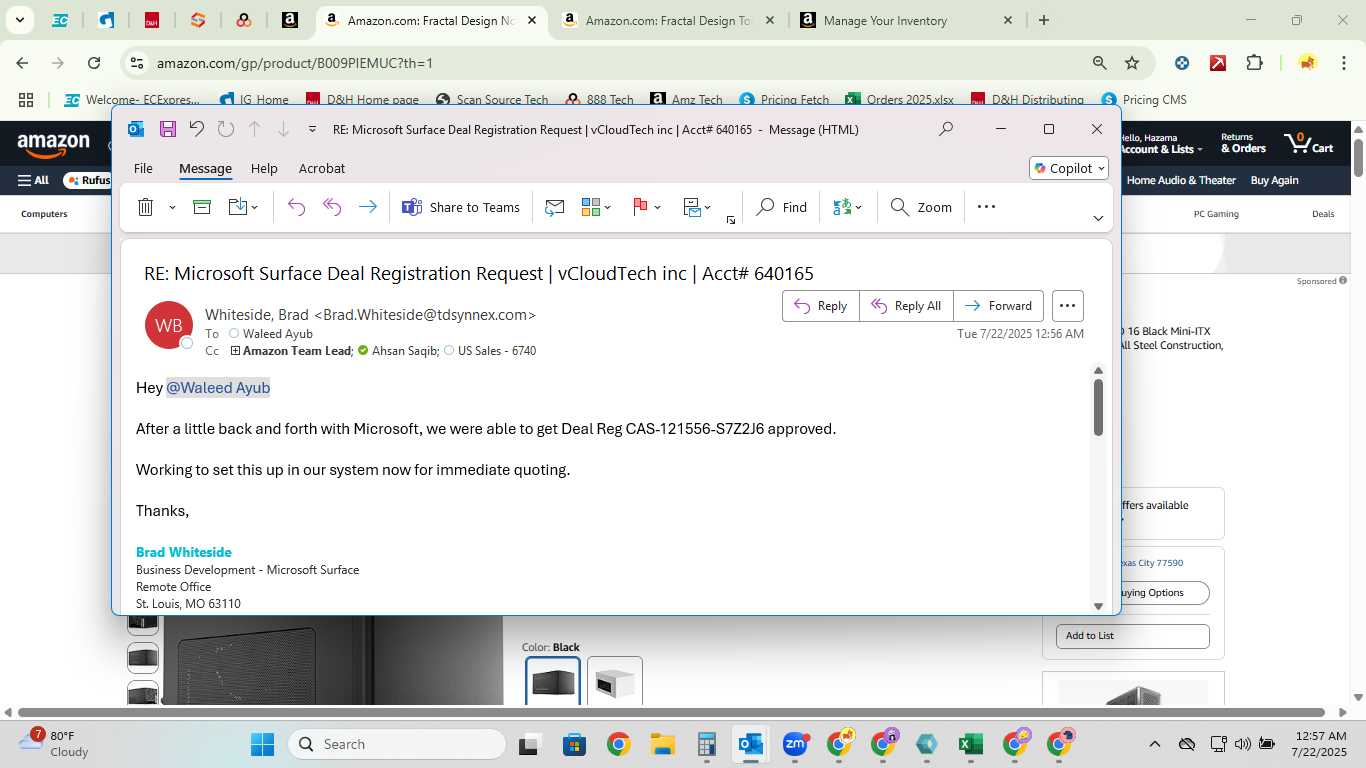
Task: Expand the Amazon Team Lead group
Action: (x=235, y=351)
